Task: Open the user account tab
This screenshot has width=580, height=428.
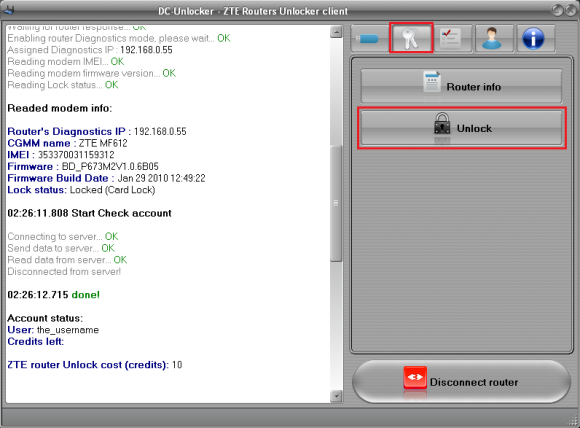Action: 494,38
